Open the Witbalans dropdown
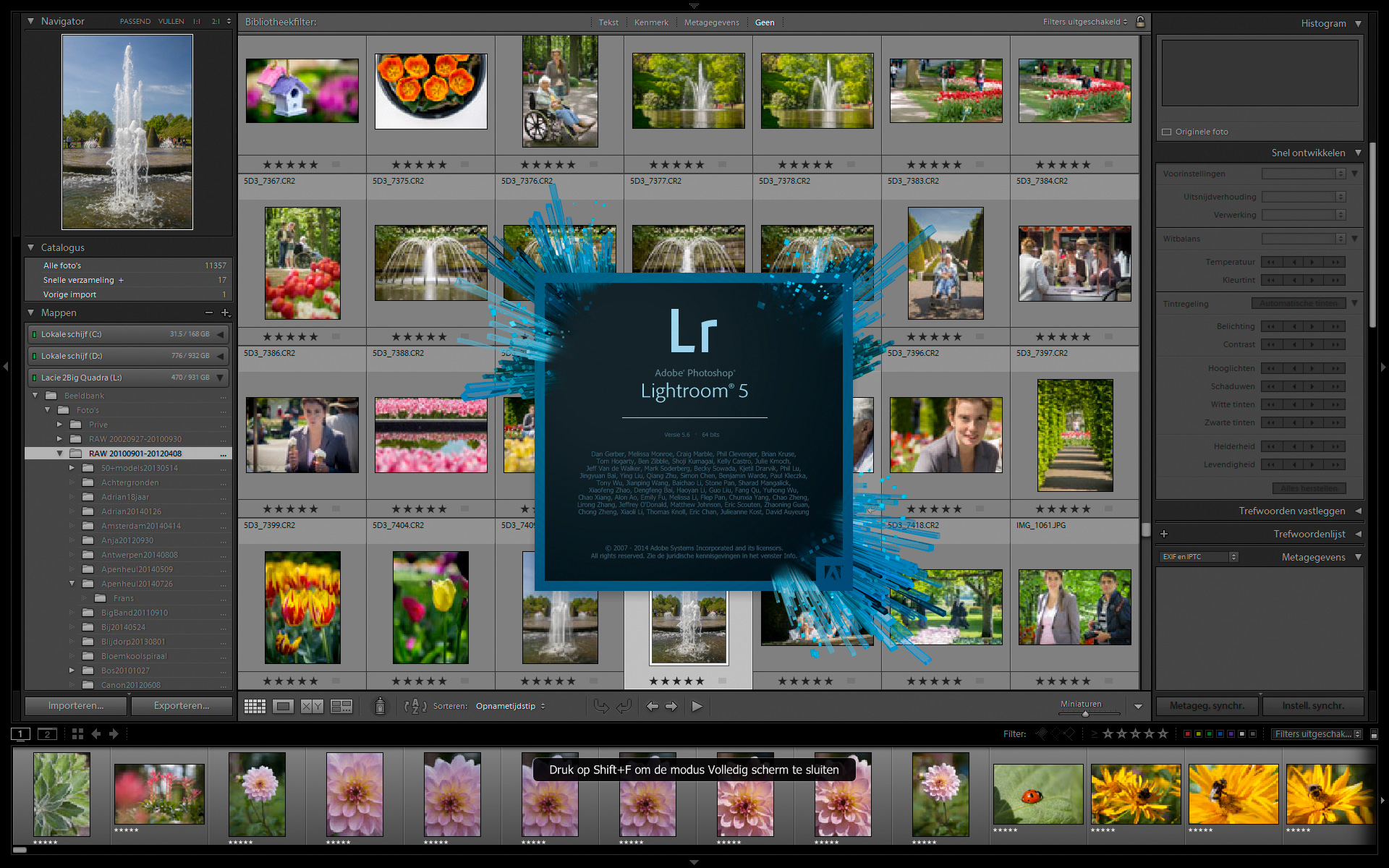Image resolution: width=1389 pixels, height=868 pixels. click(1304, 239)
